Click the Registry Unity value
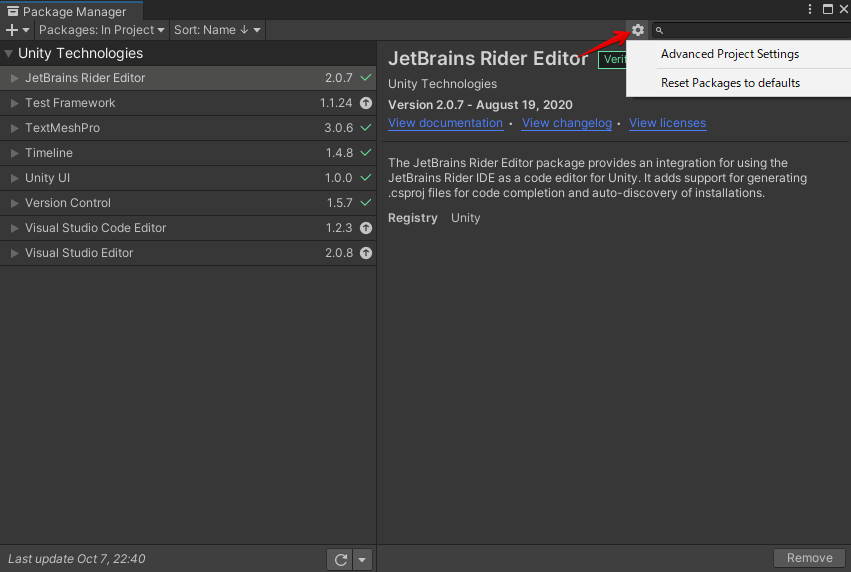Image resolution: width=851 pixels, height=572 pixels. pos(466,218)
